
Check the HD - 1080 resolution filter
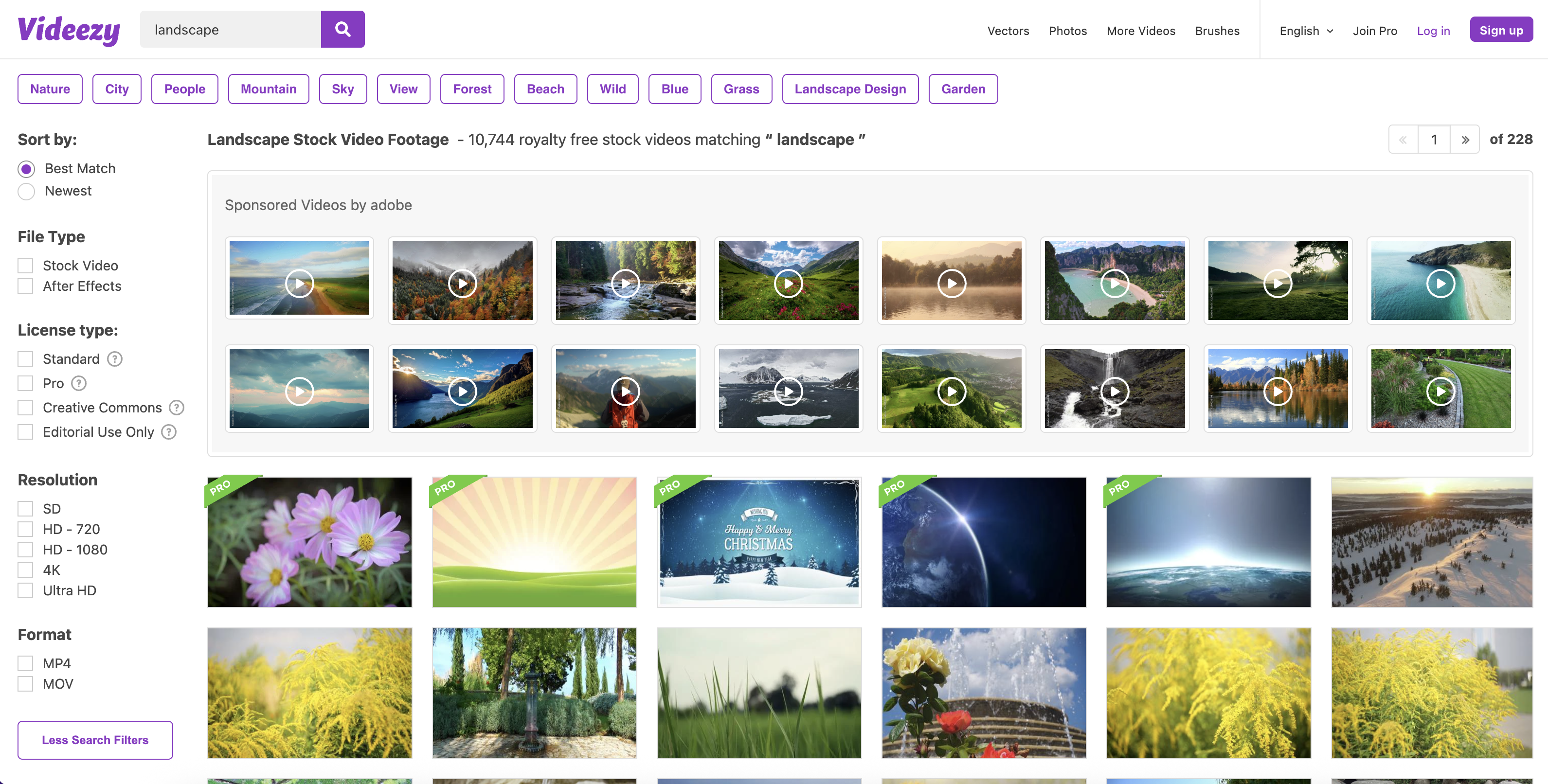pos(25,549)
